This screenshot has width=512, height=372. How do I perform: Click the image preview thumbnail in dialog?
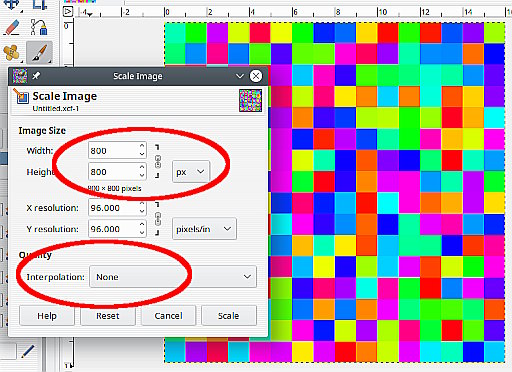250,100
